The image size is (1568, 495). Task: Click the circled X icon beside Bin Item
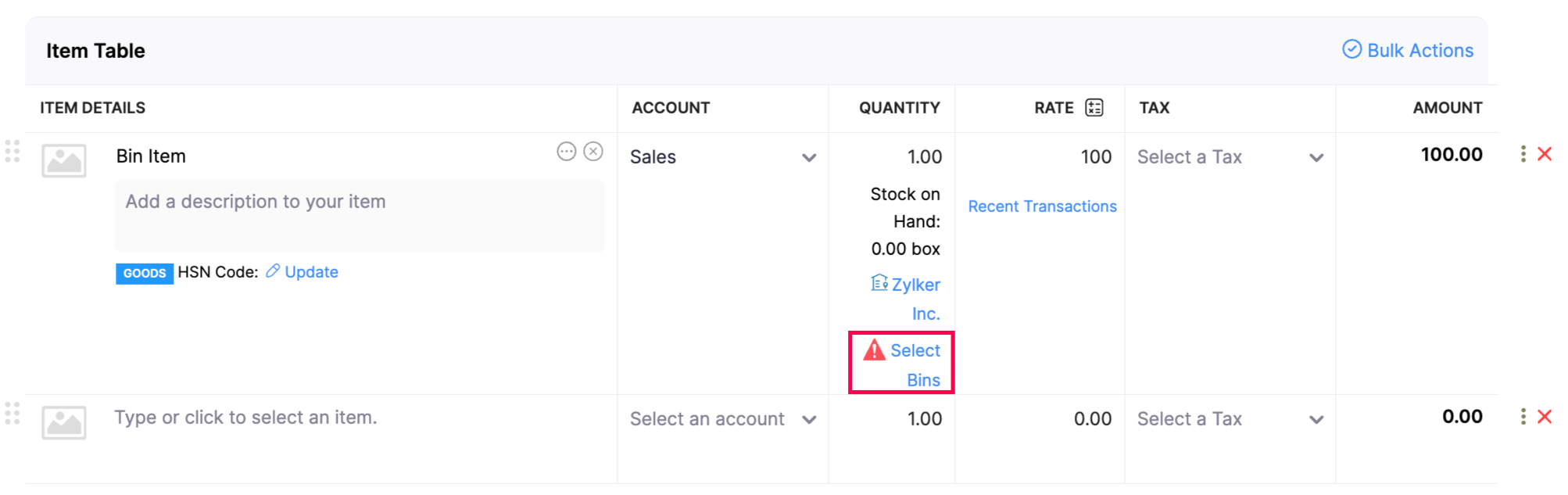pos(594,152)
